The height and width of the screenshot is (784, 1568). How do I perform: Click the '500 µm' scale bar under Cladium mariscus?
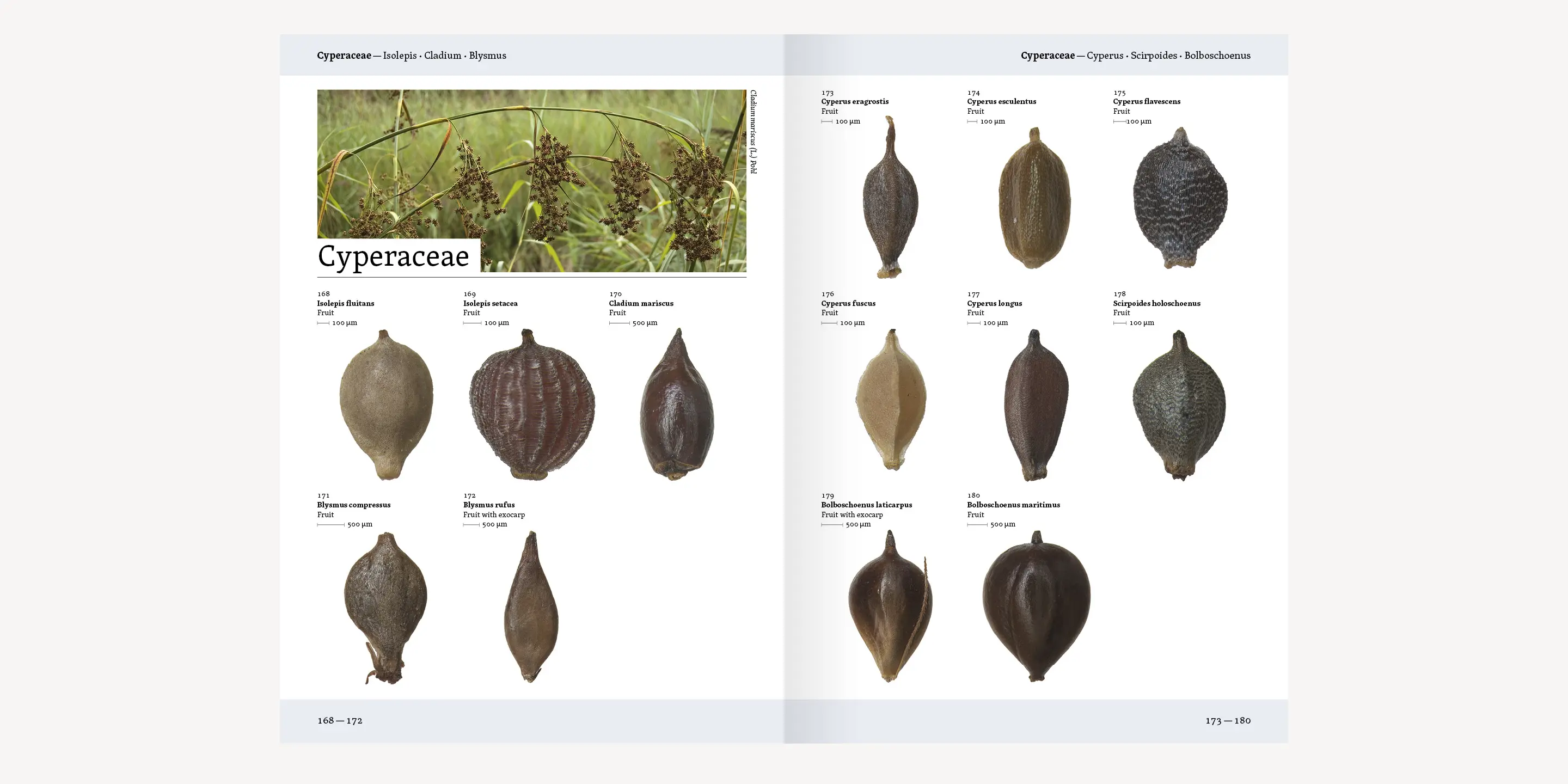coord(633,323)
